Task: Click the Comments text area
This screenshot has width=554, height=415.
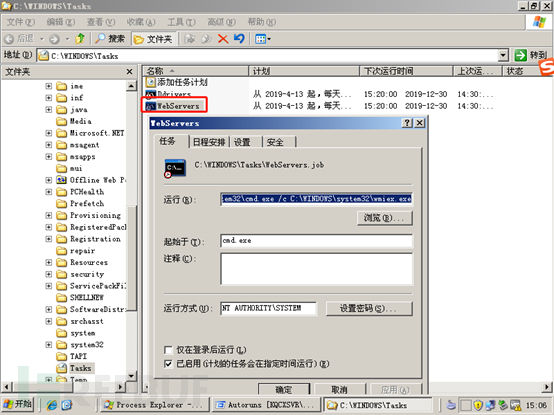Action: pos(316,269)
